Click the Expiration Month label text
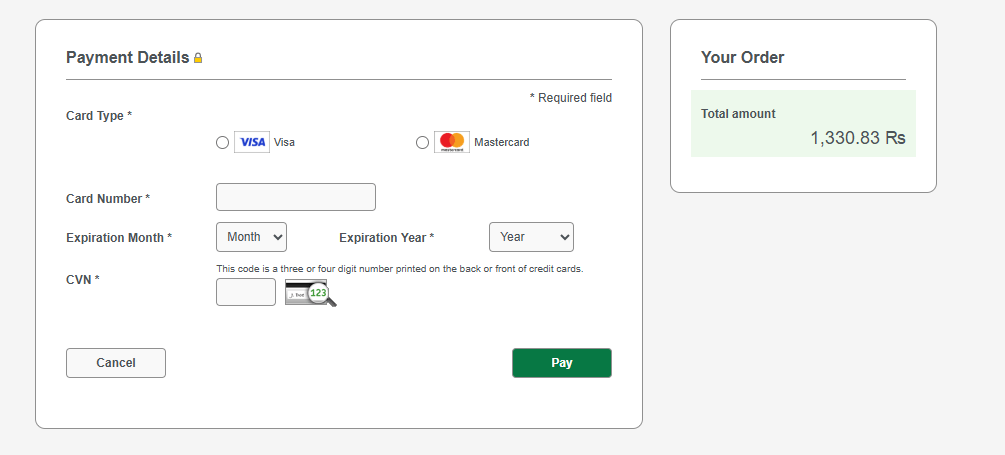Viewport: 1005px width, 455px height. (119, 238)
